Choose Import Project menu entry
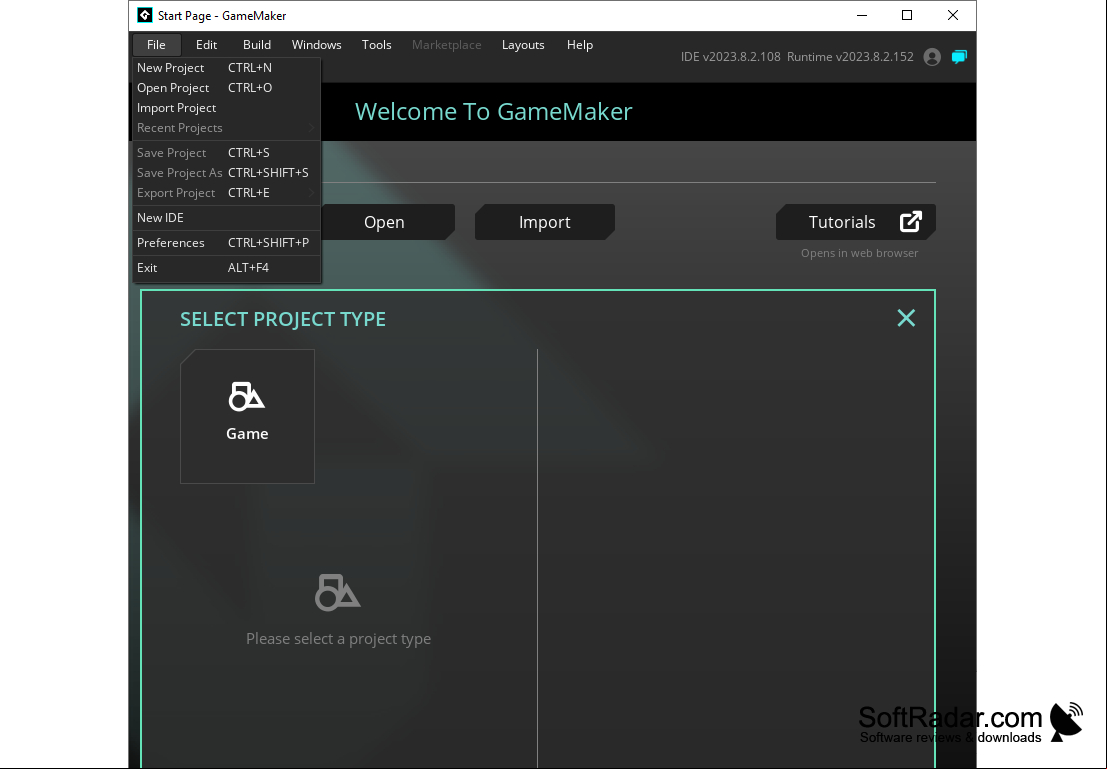The image size is (1107, 769). 227,107
